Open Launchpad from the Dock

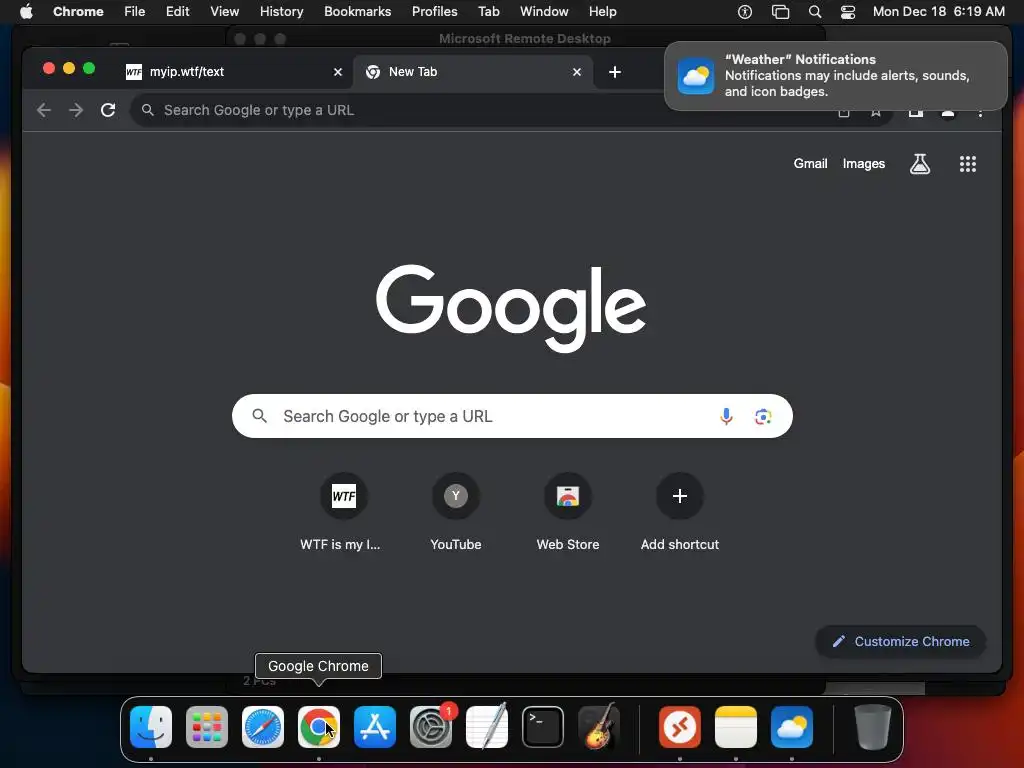(207, 727)
